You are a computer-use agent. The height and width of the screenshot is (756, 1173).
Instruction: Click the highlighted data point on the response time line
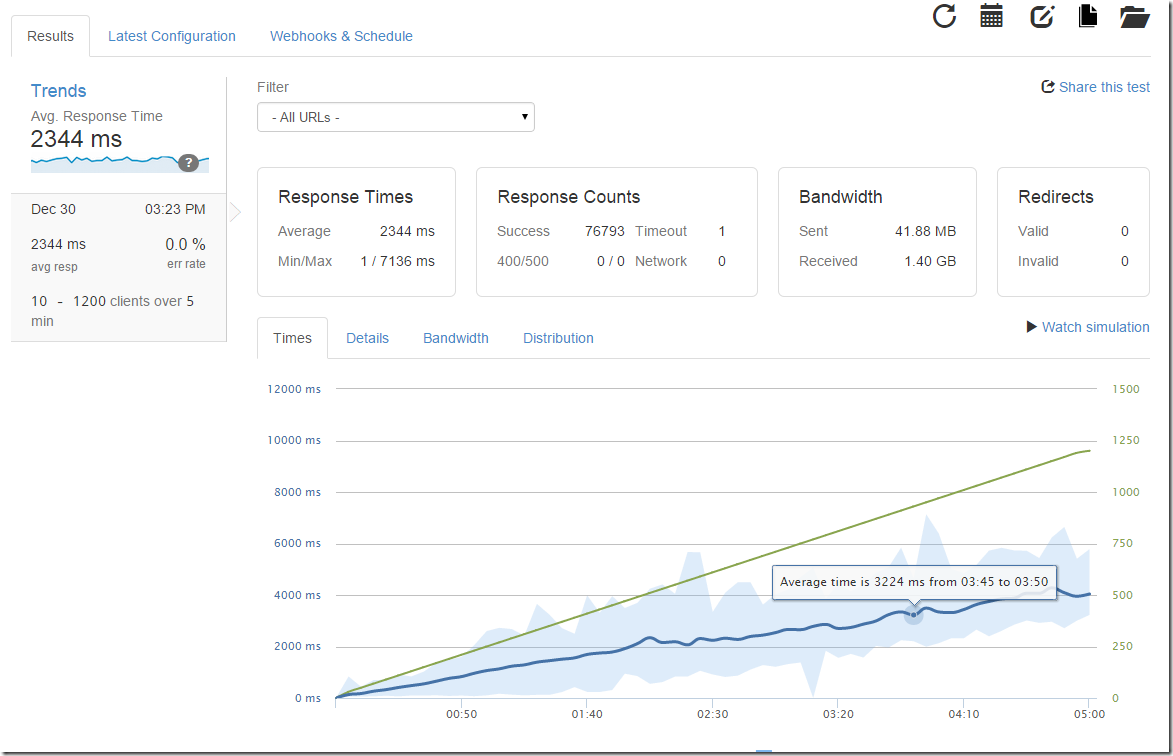pos(913,615)
